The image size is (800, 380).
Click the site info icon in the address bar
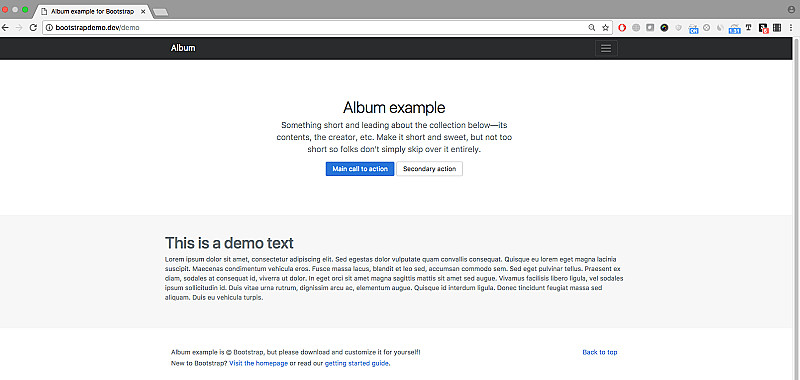(49, 28)
